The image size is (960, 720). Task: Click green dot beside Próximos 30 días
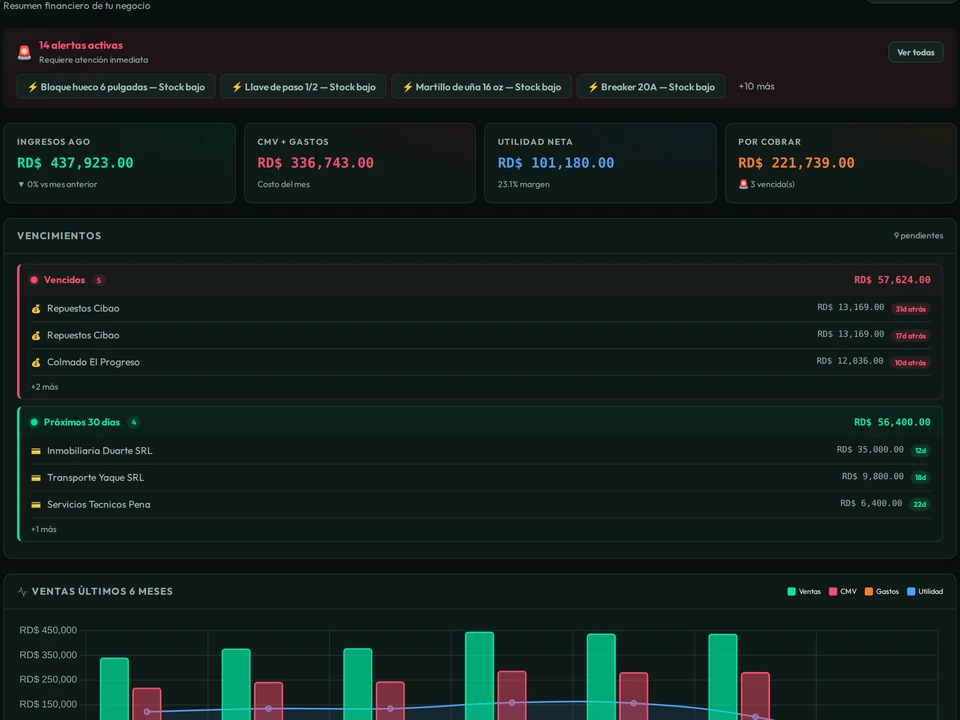(x=34, y=422)
